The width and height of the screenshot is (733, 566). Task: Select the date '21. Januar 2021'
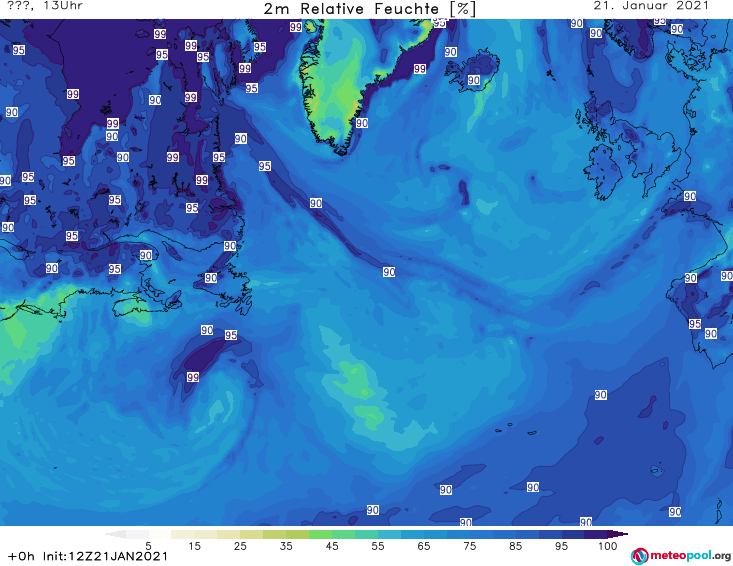tap(651, 6)
